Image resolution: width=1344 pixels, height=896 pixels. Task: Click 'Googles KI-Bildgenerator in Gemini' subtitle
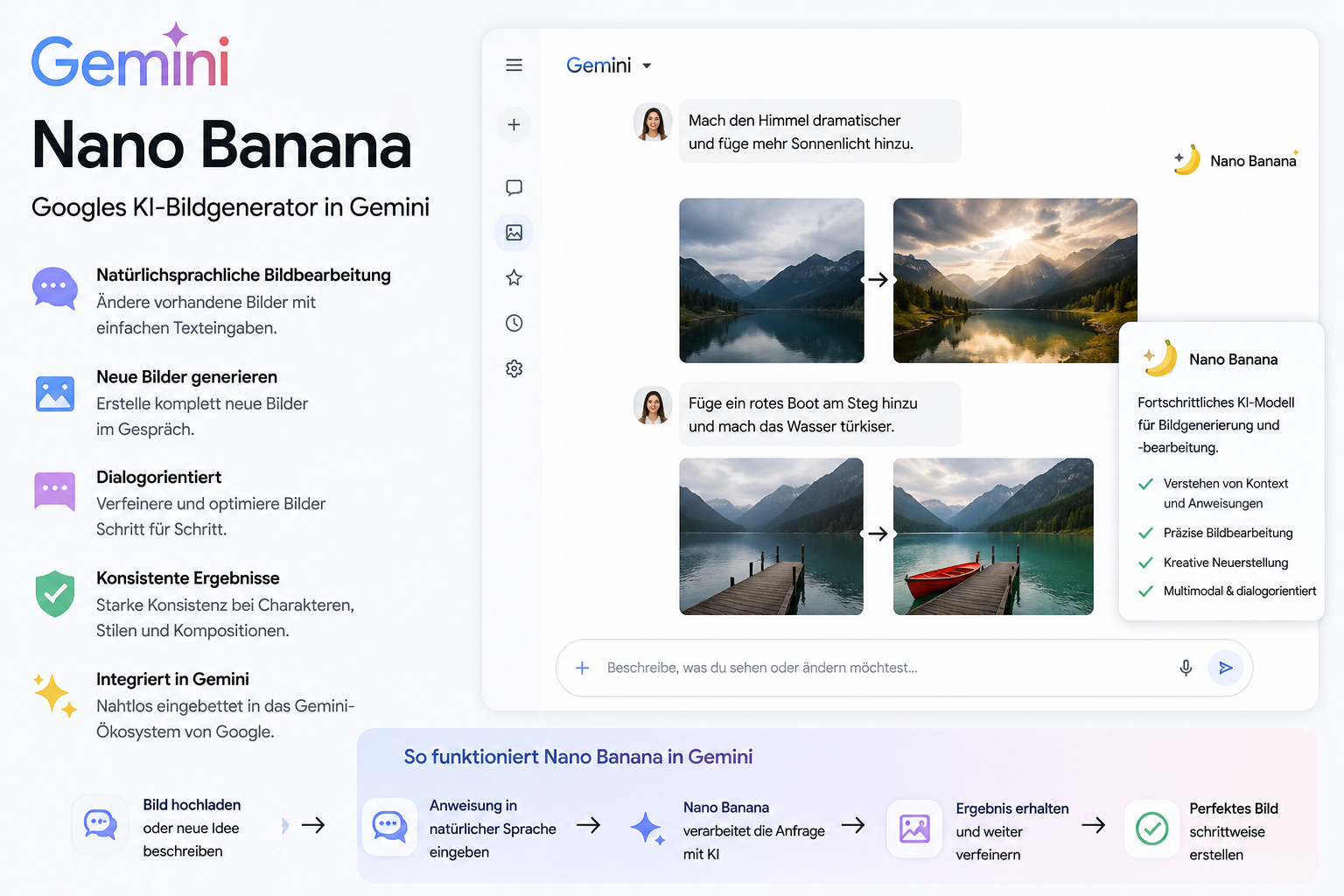pyautogui.click(x=231, y=207)
